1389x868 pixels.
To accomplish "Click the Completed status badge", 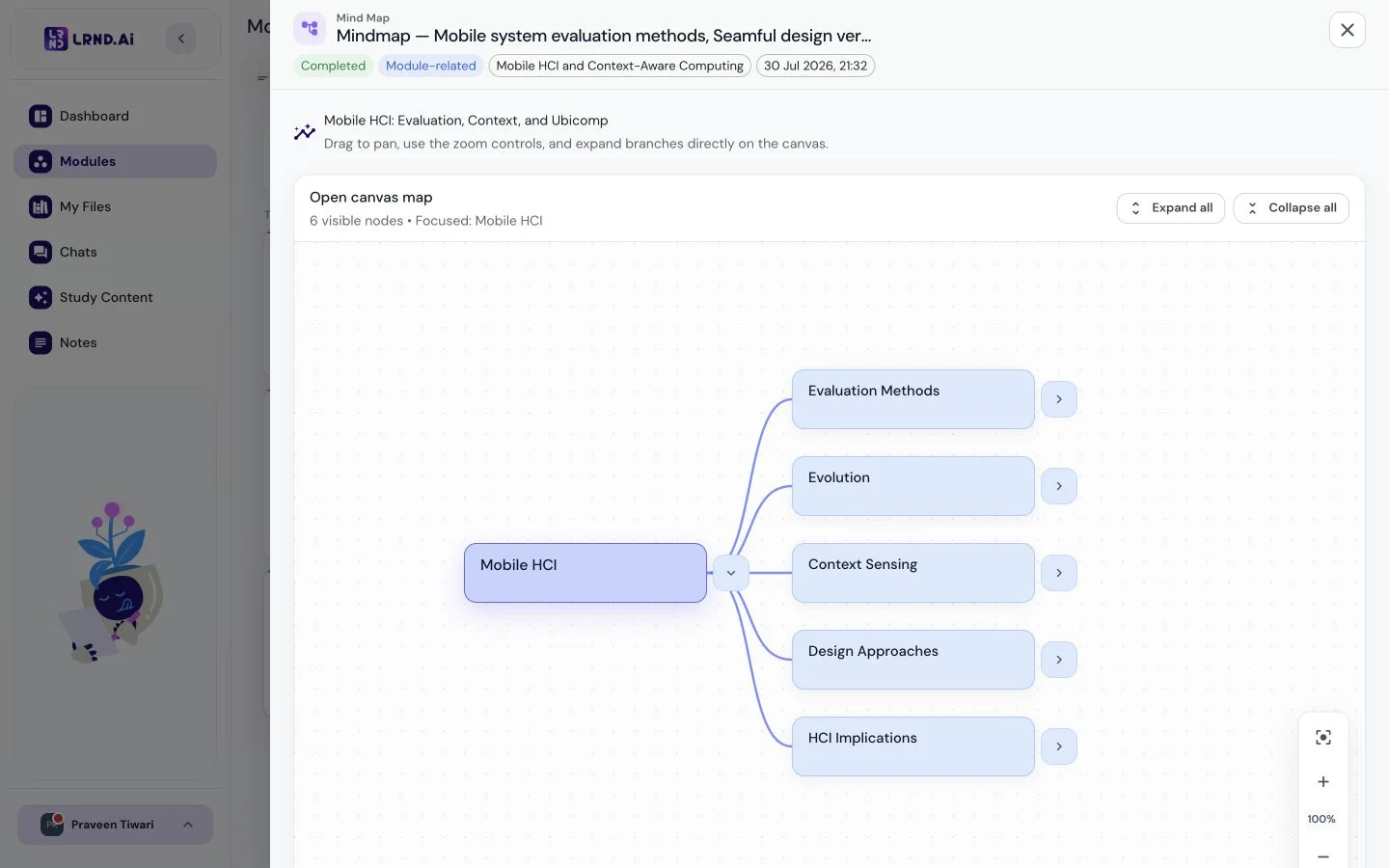I will point(333,66).
